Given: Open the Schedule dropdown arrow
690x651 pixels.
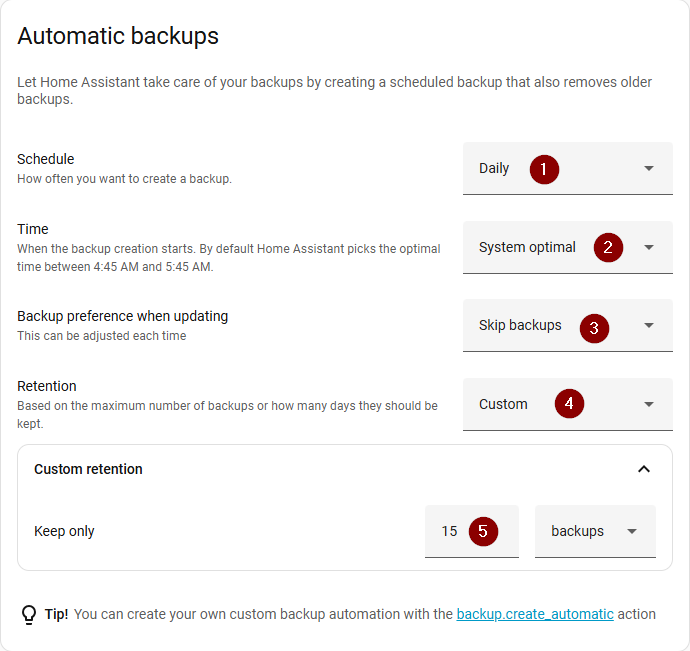Looking at the screenshot, I should 649,169.
